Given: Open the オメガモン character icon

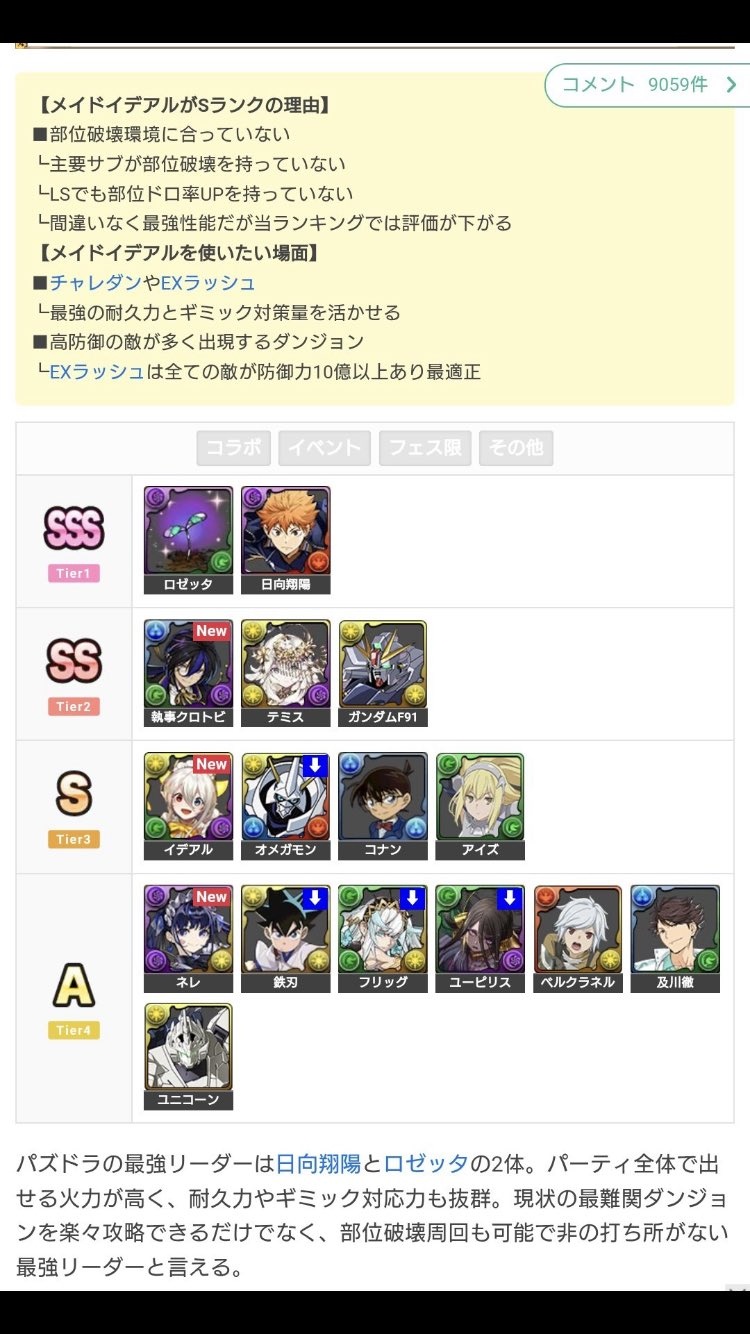Looking at the screenshot, I should [x=285, y=806].
